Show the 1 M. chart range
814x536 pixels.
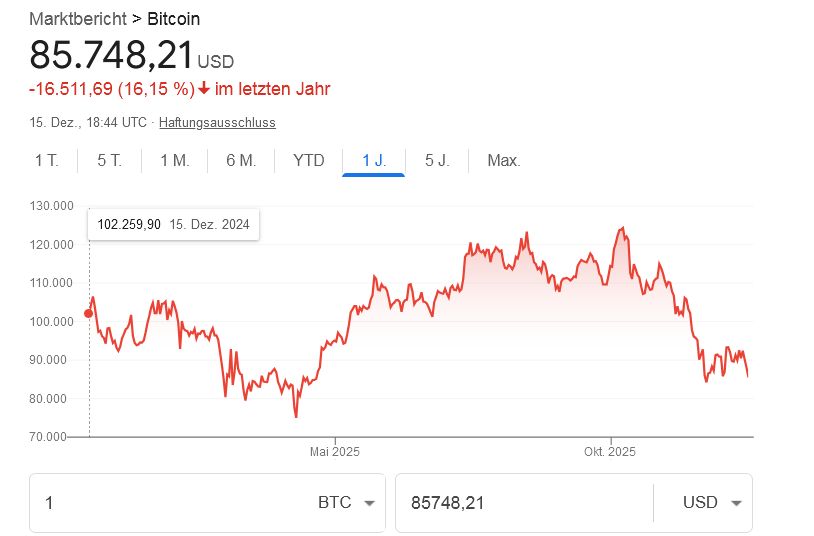coord(174,160)
